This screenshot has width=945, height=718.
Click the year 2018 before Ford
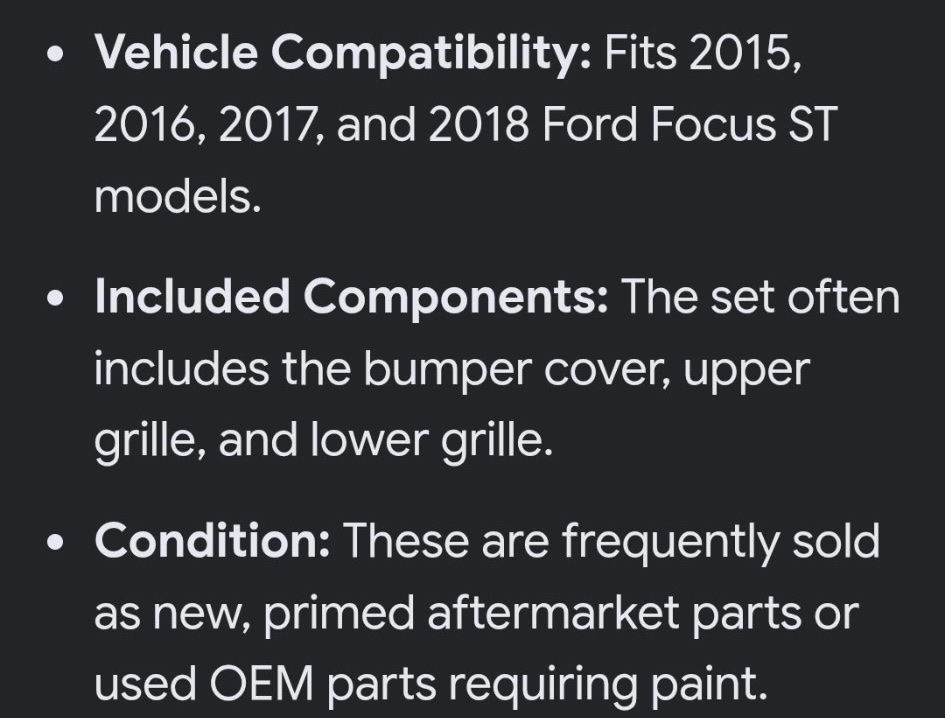click(x=479, y=124)
